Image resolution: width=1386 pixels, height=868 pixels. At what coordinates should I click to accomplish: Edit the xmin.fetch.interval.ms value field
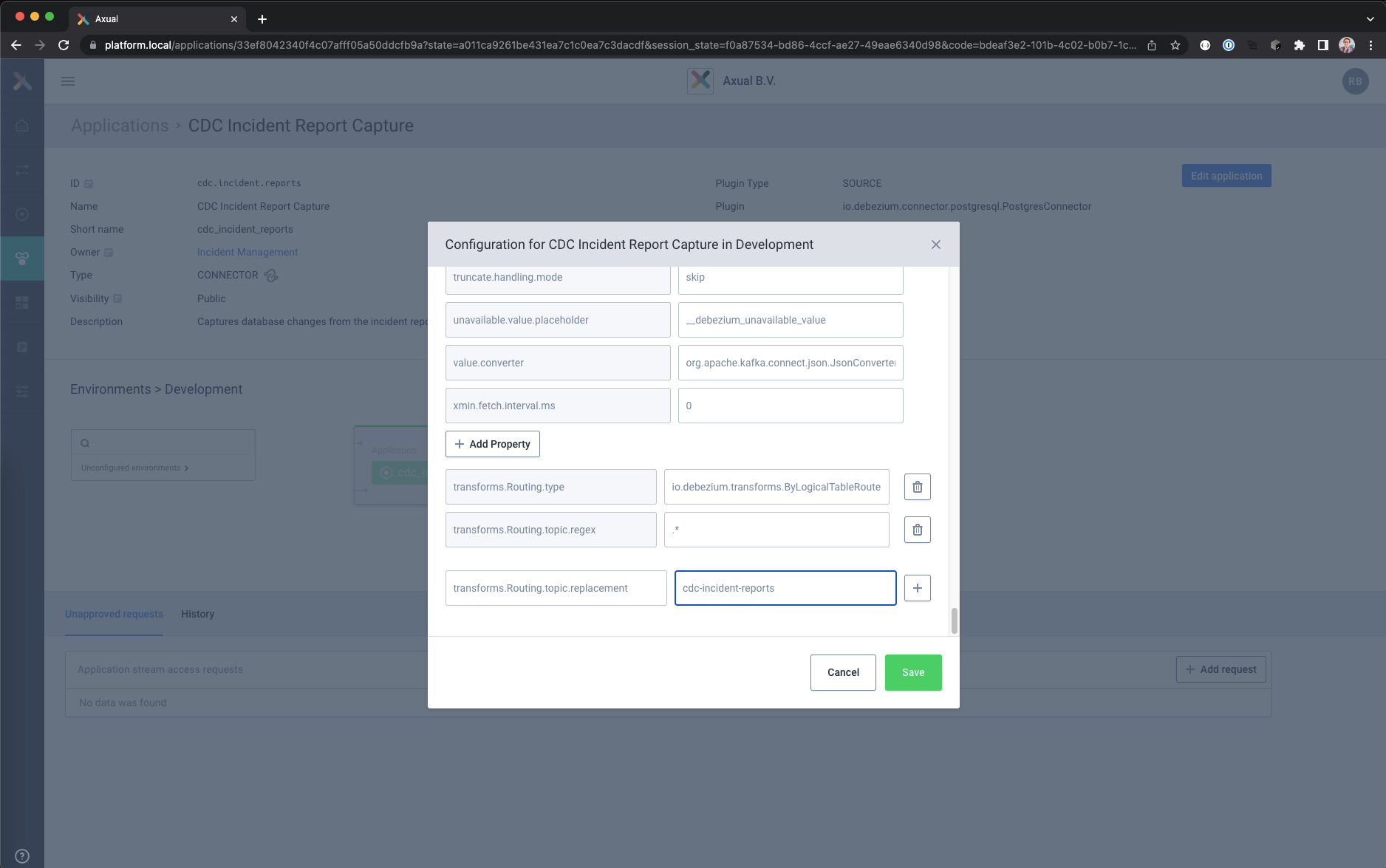pyautogui.click(x=791, y=406)
